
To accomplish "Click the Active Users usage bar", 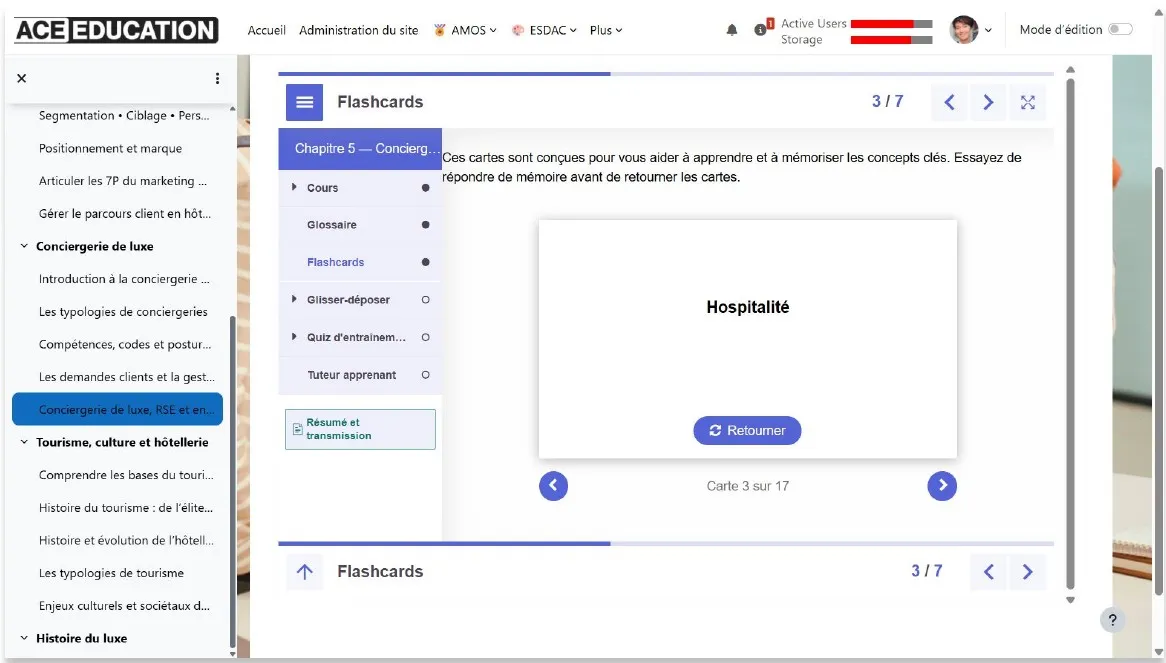I will click(891, 24).
